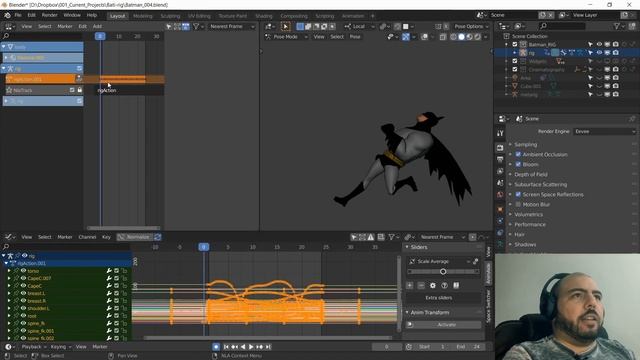Viewport: 640px width, 360px height.
Task: Collapse the rigAction.001 action group
Action: [6, 263]
